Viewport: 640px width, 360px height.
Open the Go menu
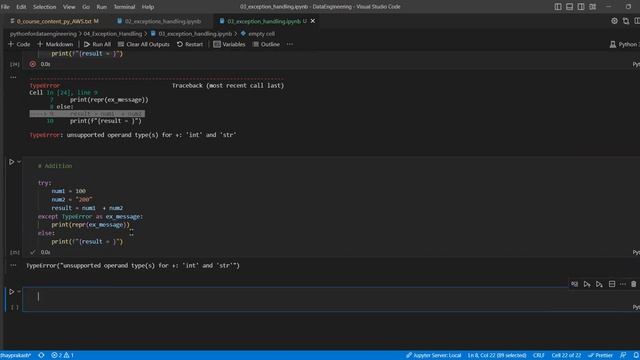tap(86, 7)
